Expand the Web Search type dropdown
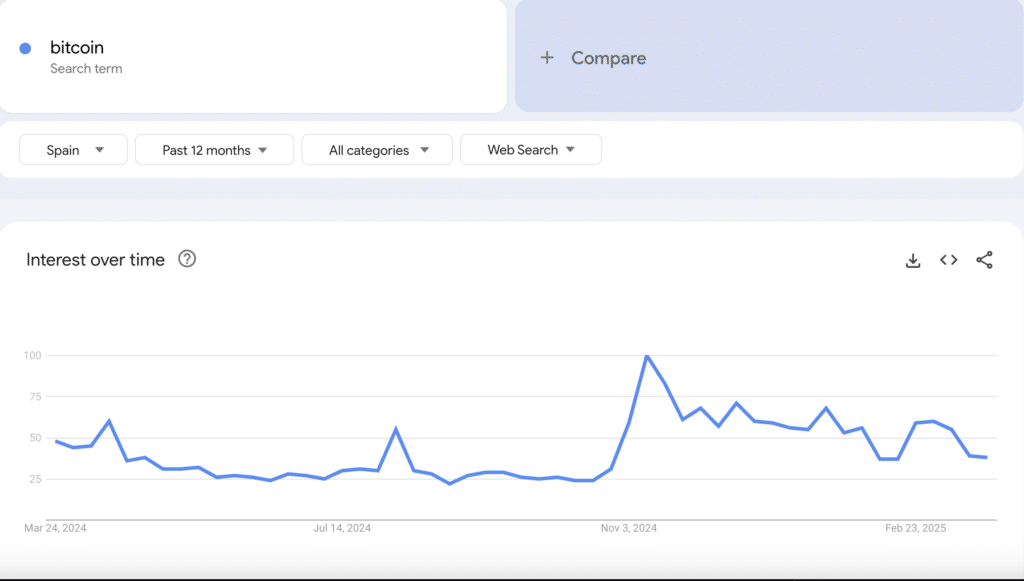 (530, 150)
